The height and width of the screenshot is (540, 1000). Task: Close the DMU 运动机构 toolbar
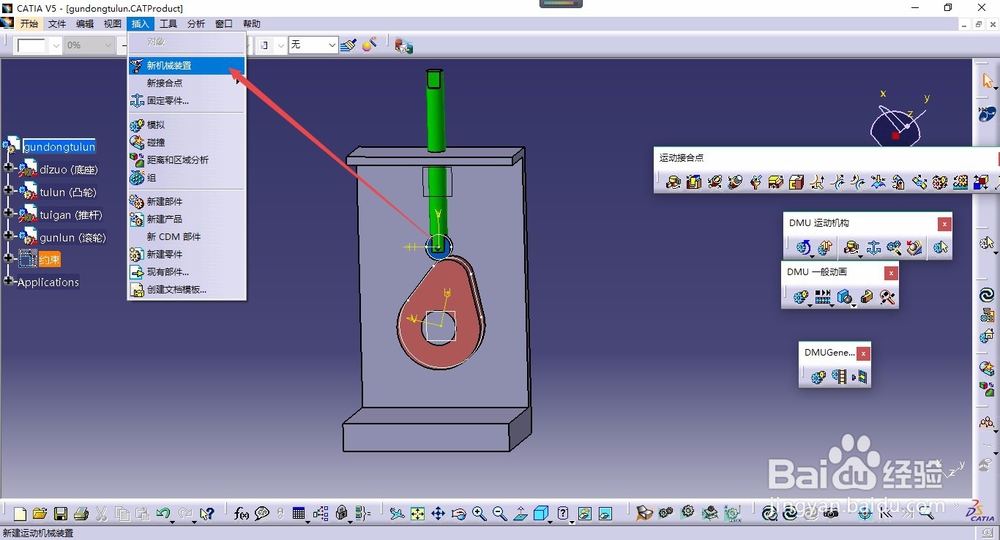coord(945,224)
